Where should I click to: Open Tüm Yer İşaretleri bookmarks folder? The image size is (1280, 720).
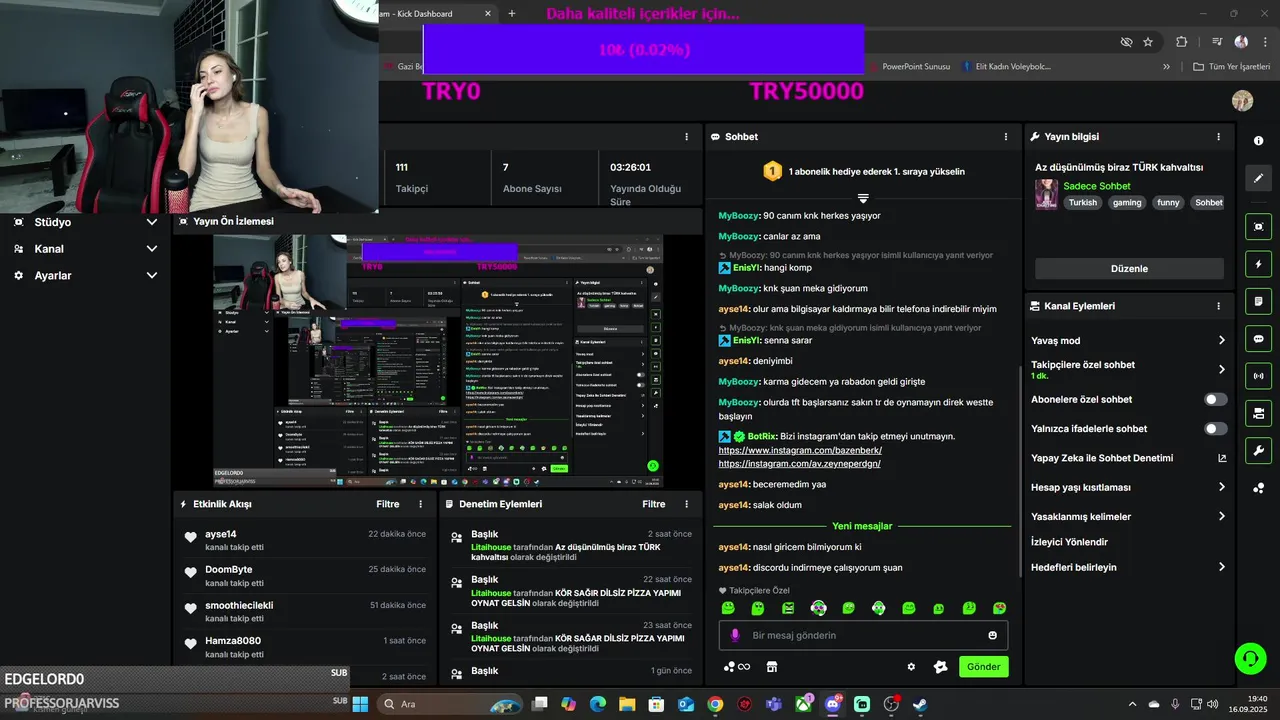click(x=1231, y=67)
